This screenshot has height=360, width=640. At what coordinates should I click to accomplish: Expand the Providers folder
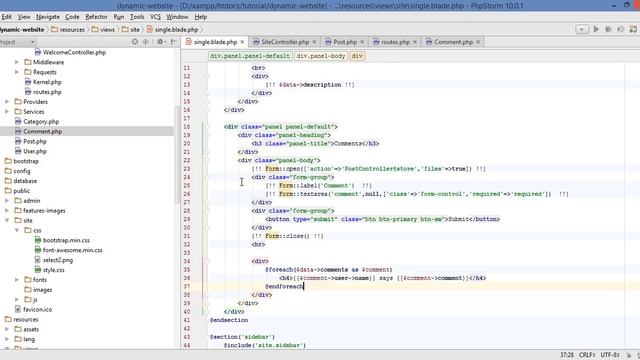[x=7, y=102]
